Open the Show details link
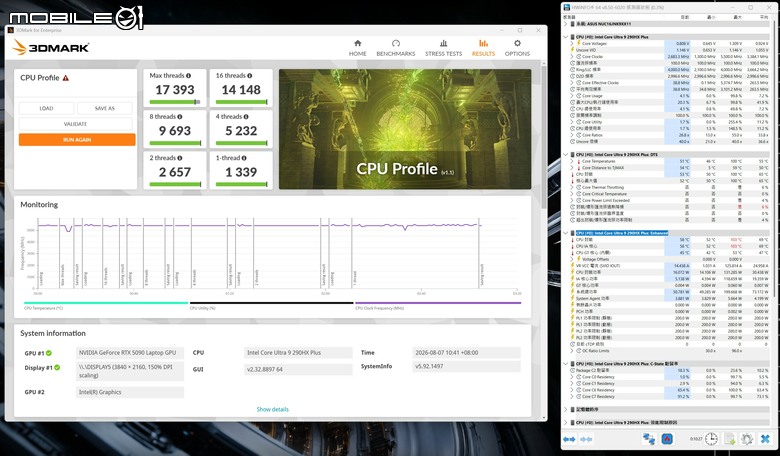Screen dimensions: 780x456 273,409
